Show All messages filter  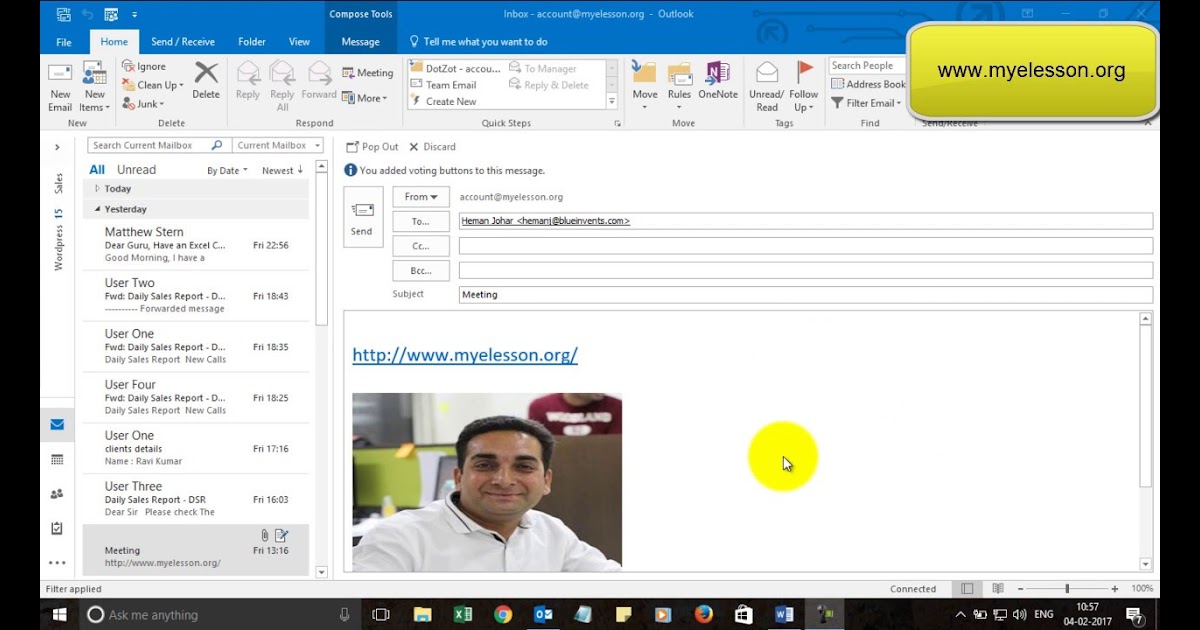pyautogui.click(x=97, y=170)
